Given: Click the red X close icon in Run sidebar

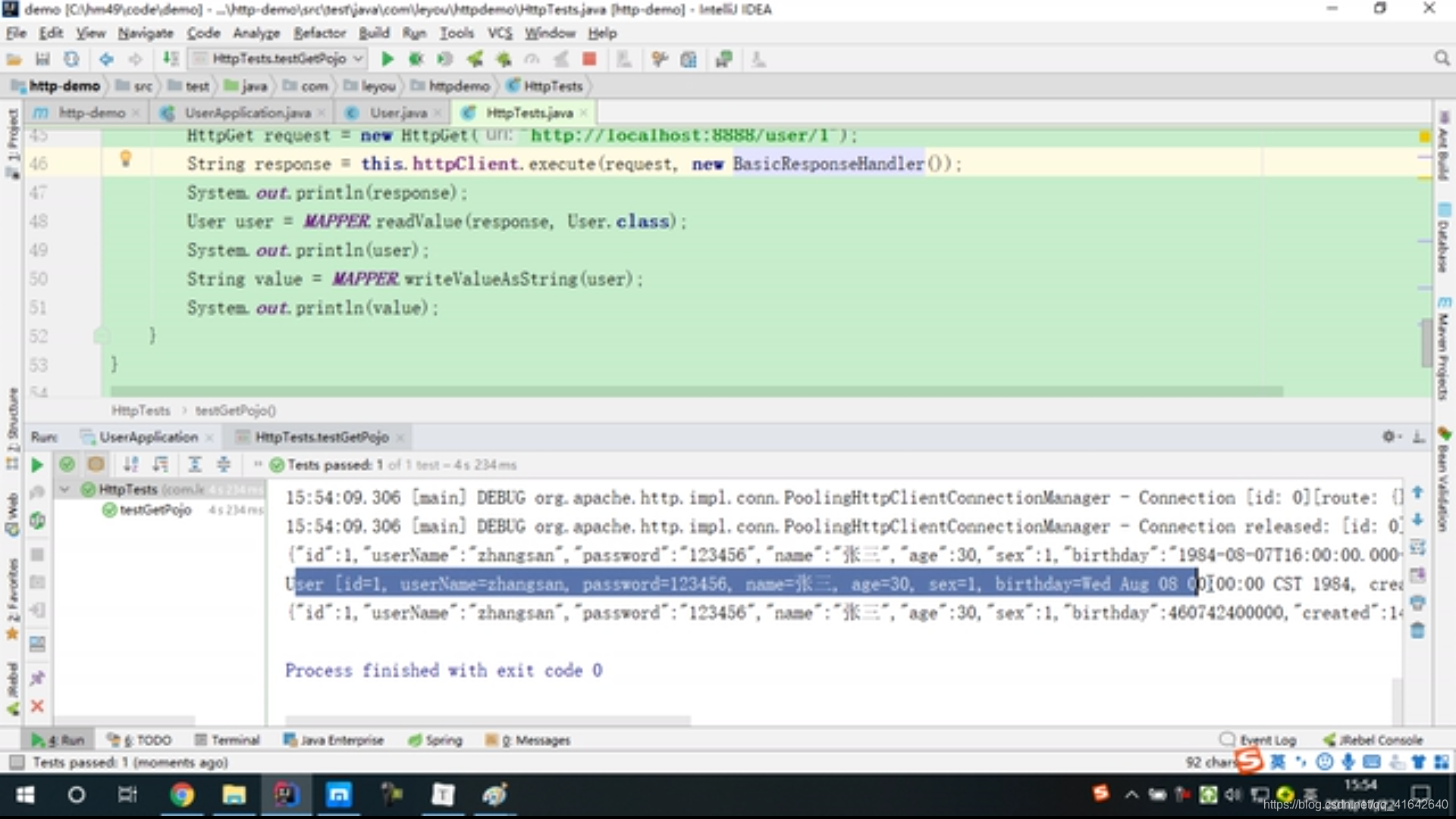Looking at the screenshot, I should click(37, 706).
